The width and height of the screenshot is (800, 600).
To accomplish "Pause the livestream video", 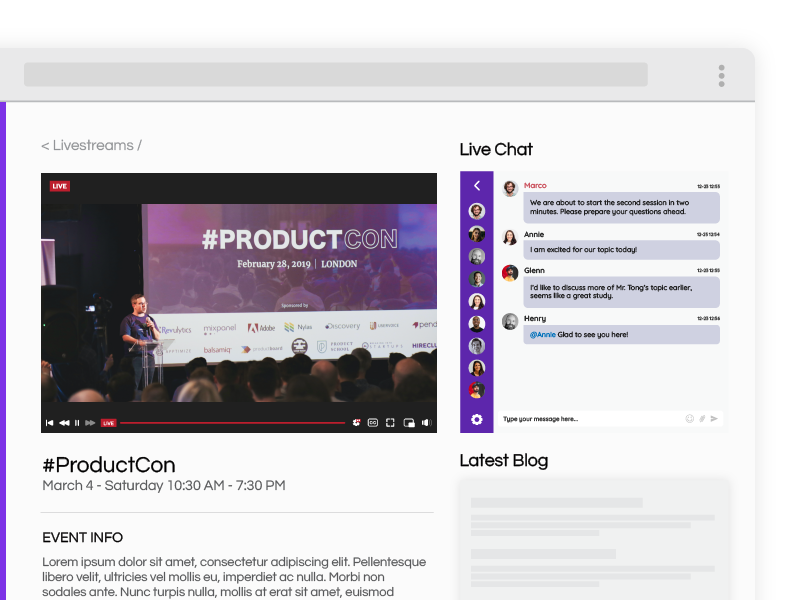I will click(x=77, y=423).
